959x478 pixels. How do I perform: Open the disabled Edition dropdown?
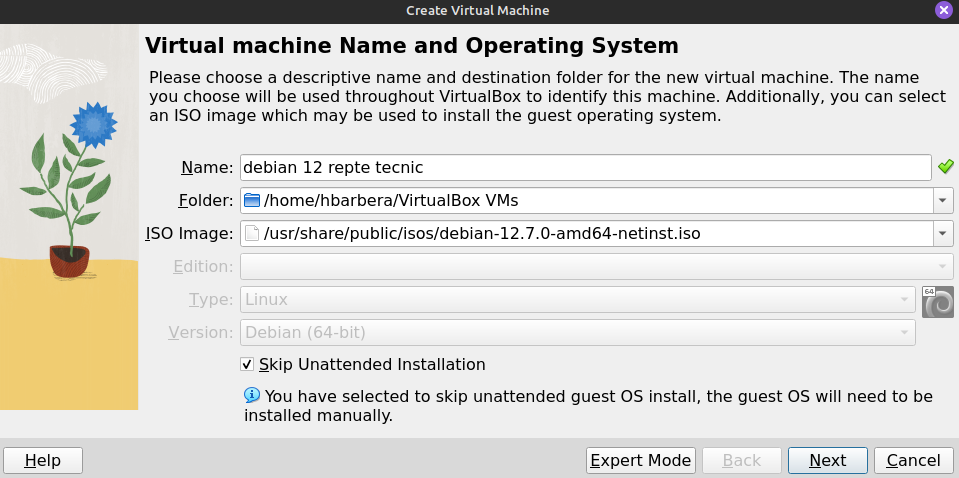point(596,267)
